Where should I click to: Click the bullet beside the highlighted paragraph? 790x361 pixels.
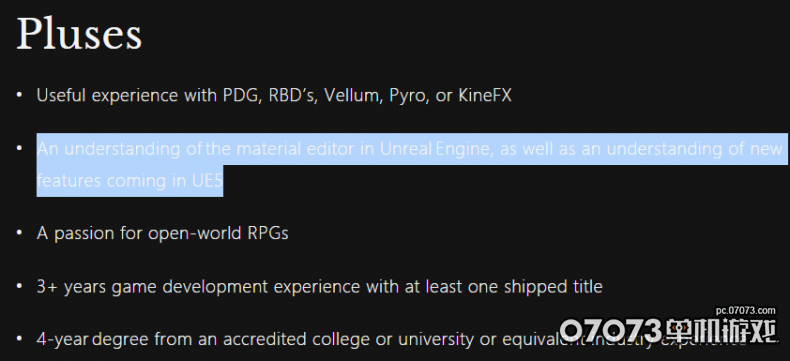[19, 149]
